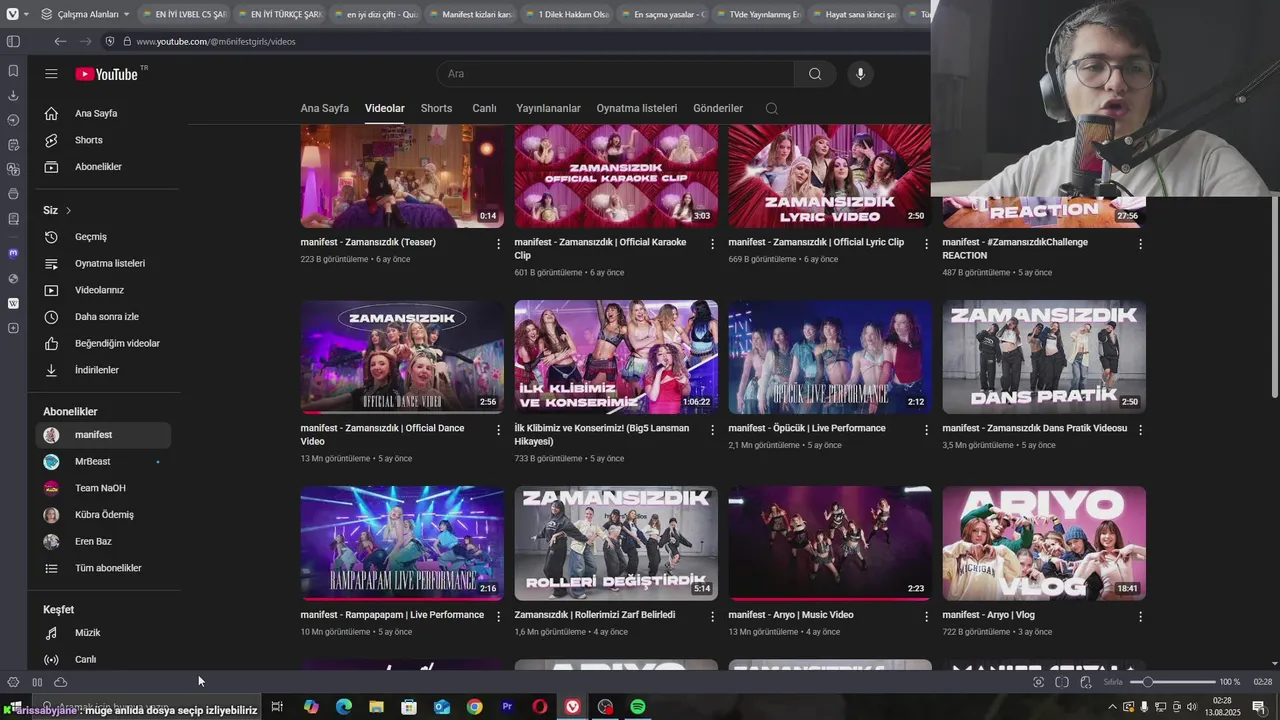Expand the Siz section
This screenshot has height=720, width=1280.
coord(57,210)
